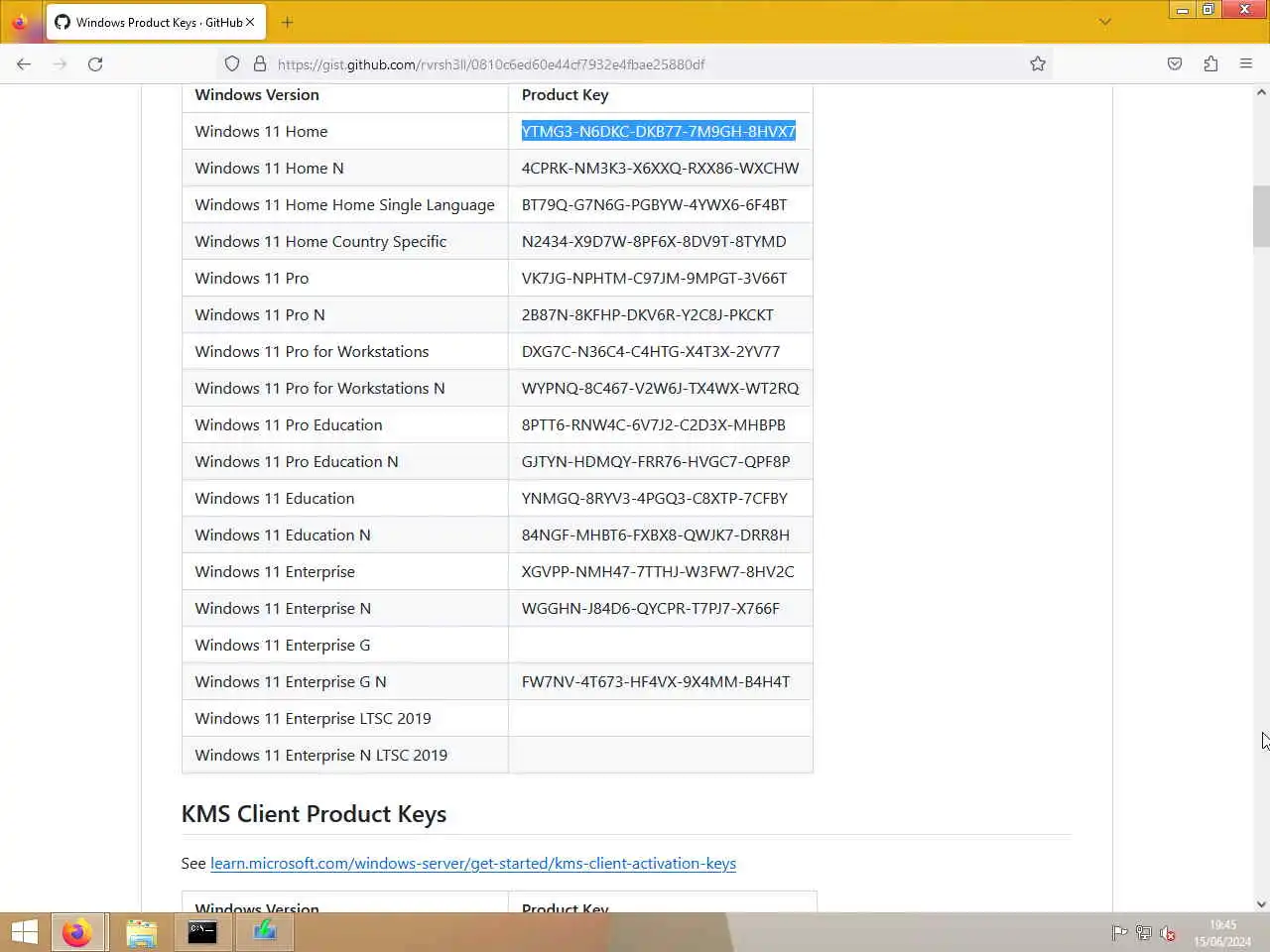1270x952 pixels.
Task: Click the key YNMGQ-8RYV3-4PGQ3-C8XTP-7CFBY
Action: coord(655,498)
